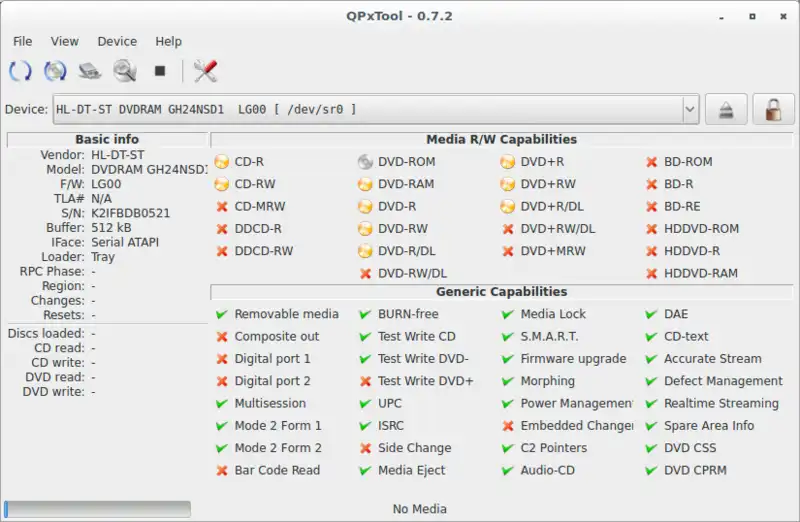Click the DVD+R disc icon
This screenshot has height=522, width=800.
click(507, 162)
